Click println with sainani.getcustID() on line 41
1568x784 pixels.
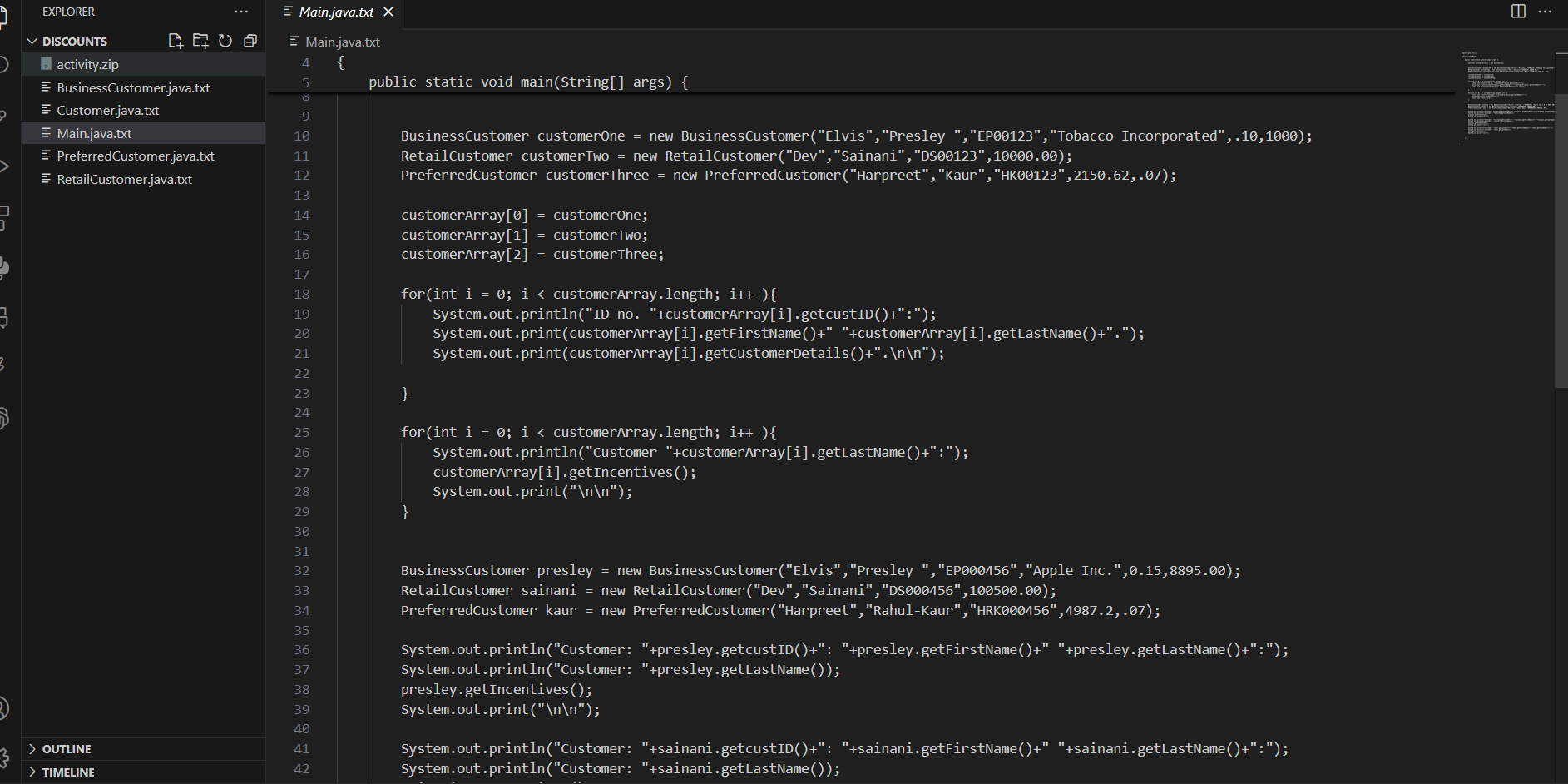click(845, 748)
